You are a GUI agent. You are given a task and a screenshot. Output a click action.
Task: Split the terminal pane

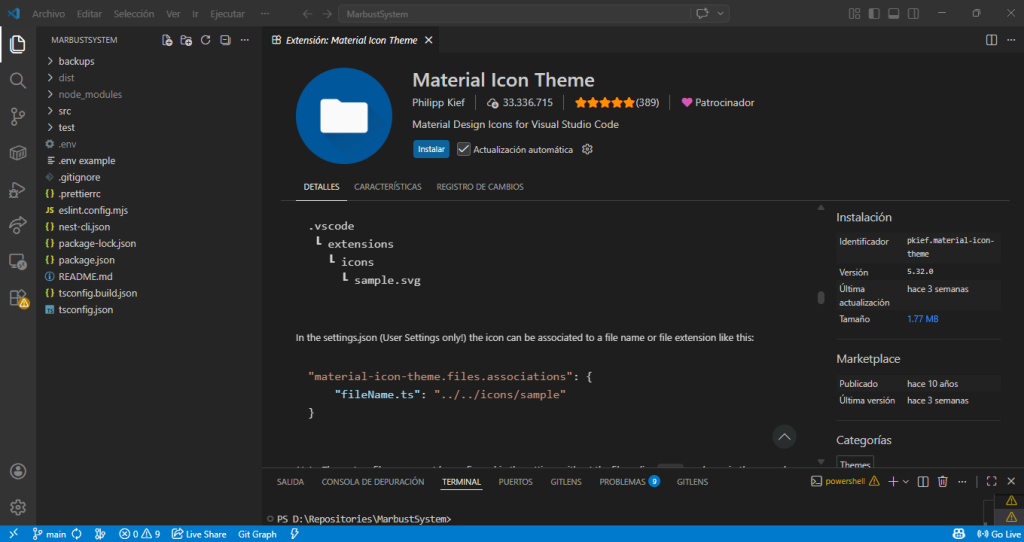923,481
